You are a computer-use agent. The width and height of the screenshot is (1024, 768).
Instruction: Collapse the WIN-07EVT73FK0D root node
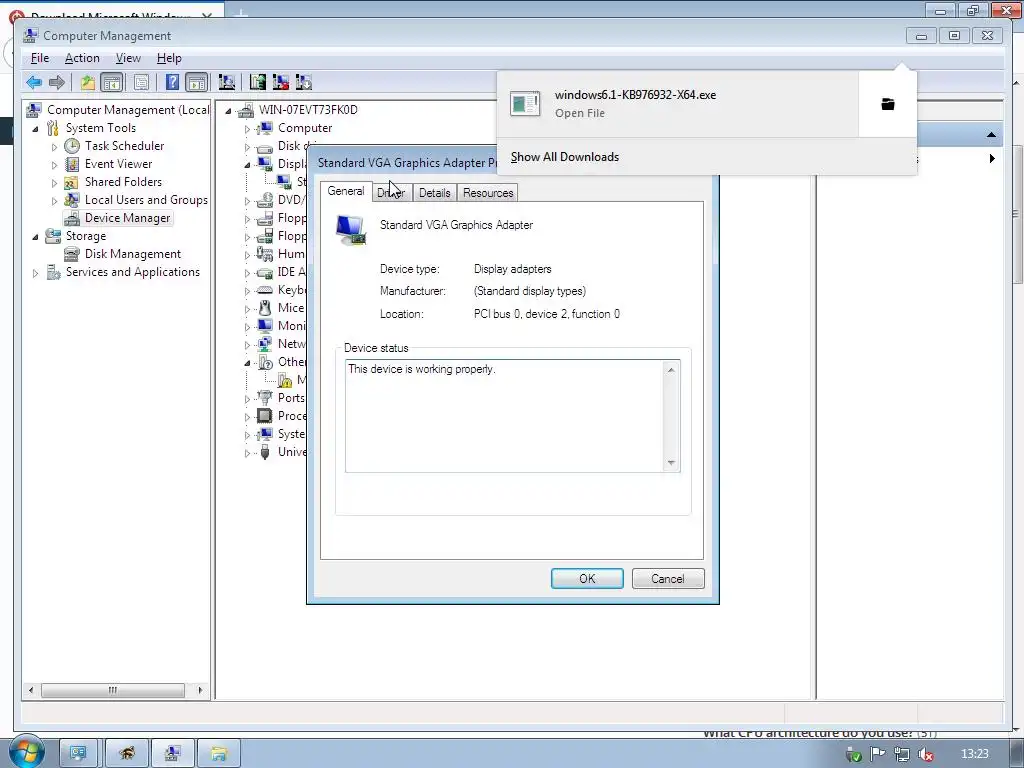coord(228,110)
